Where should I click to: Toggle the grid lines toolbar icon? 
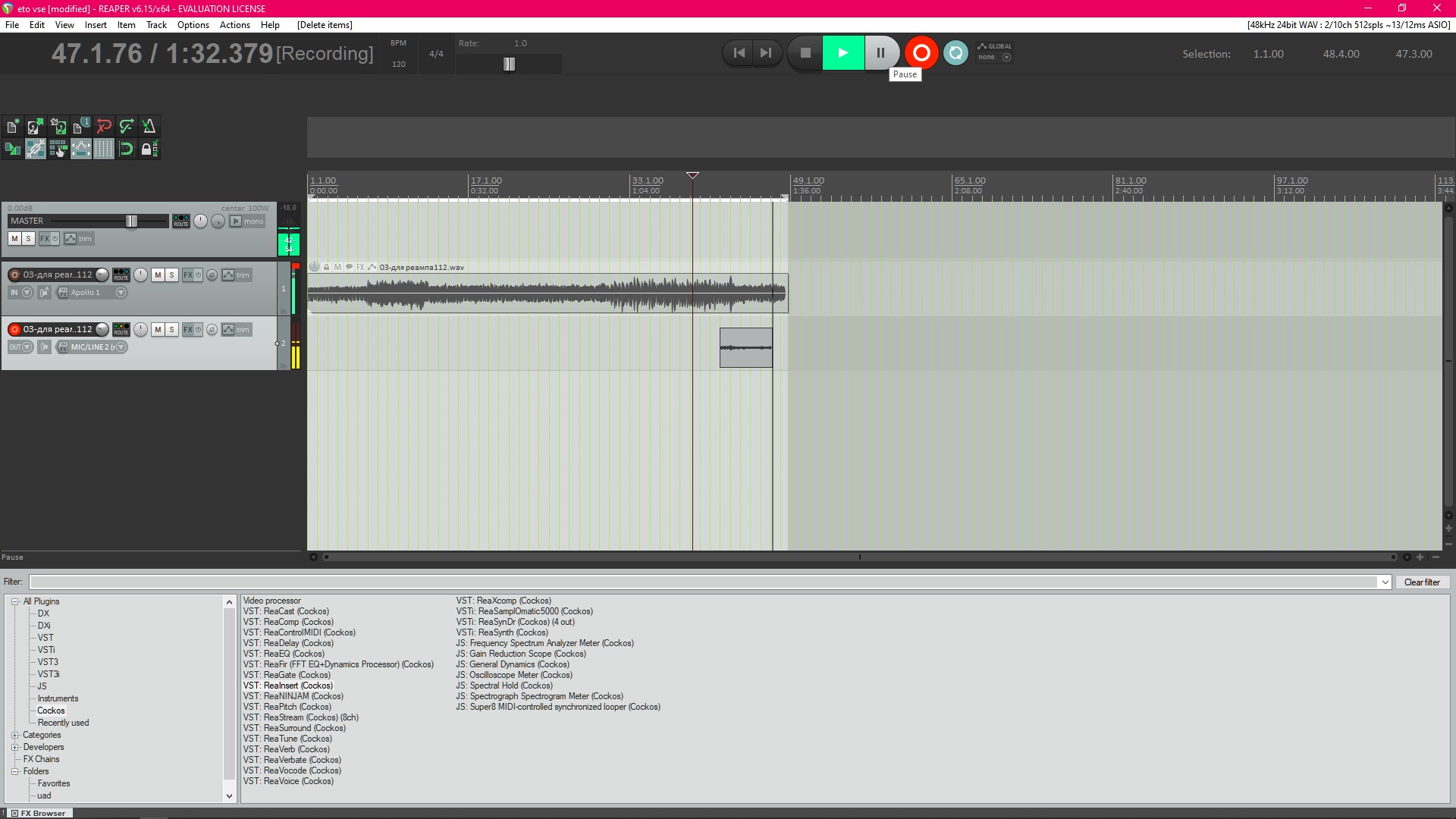click(x=104, y=149)
